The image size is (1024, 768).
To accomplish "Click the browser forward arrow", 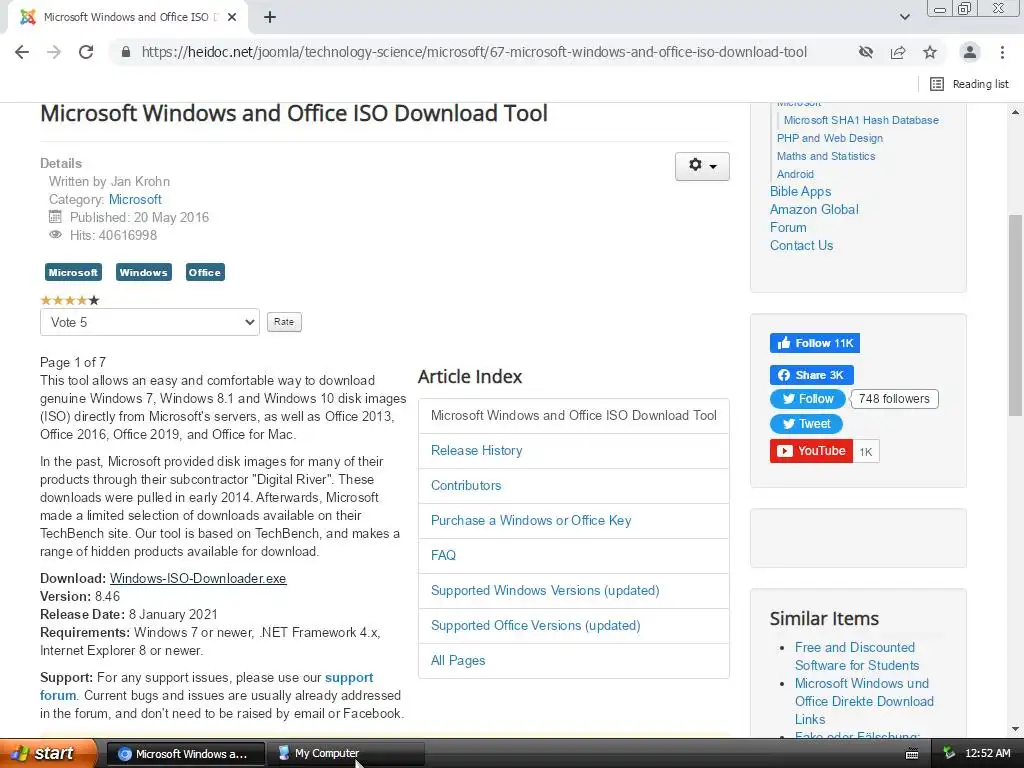I will 54,52.
